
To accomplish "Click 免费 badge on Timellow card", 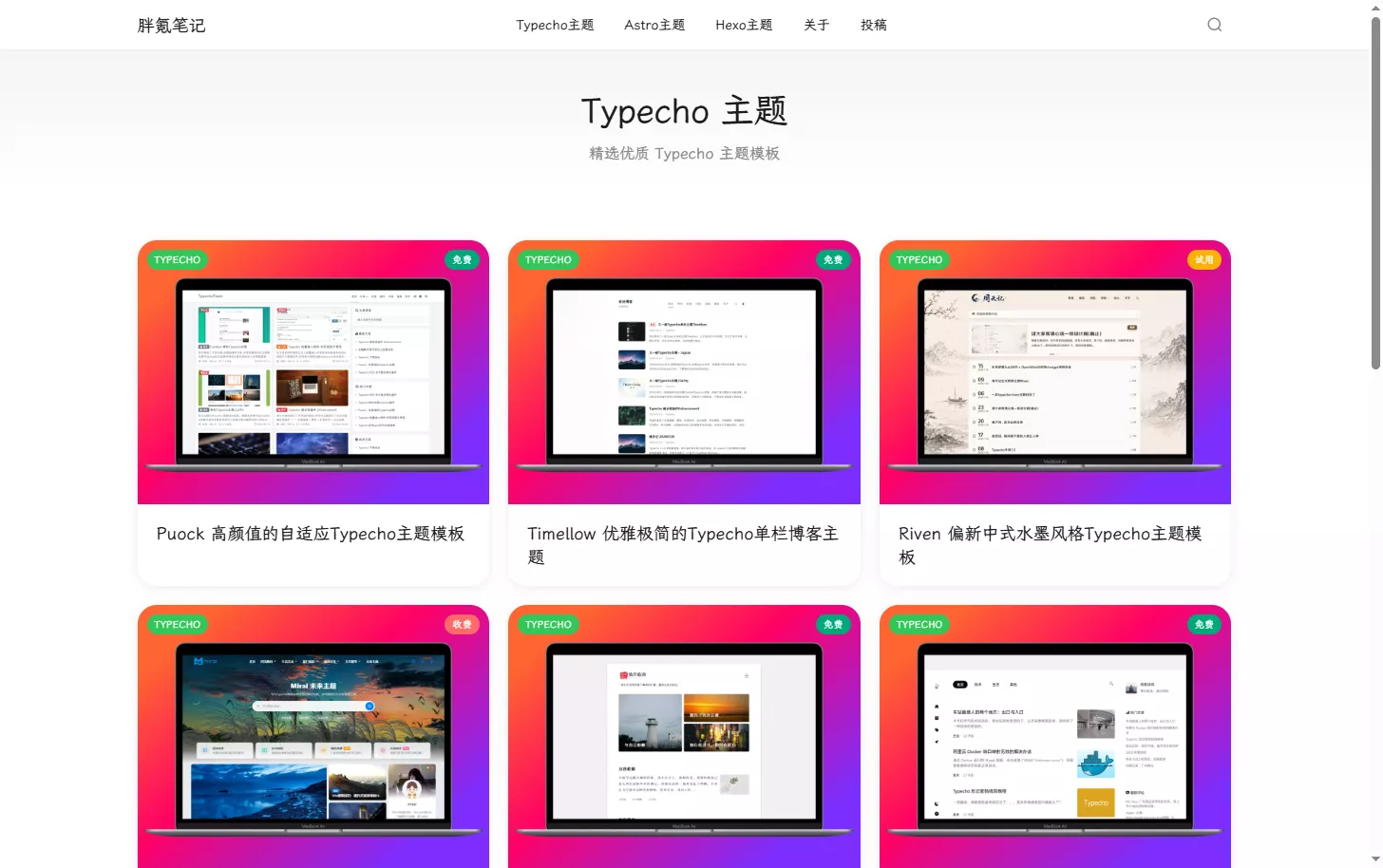I will pyautogui.click(x=833, y=259).
